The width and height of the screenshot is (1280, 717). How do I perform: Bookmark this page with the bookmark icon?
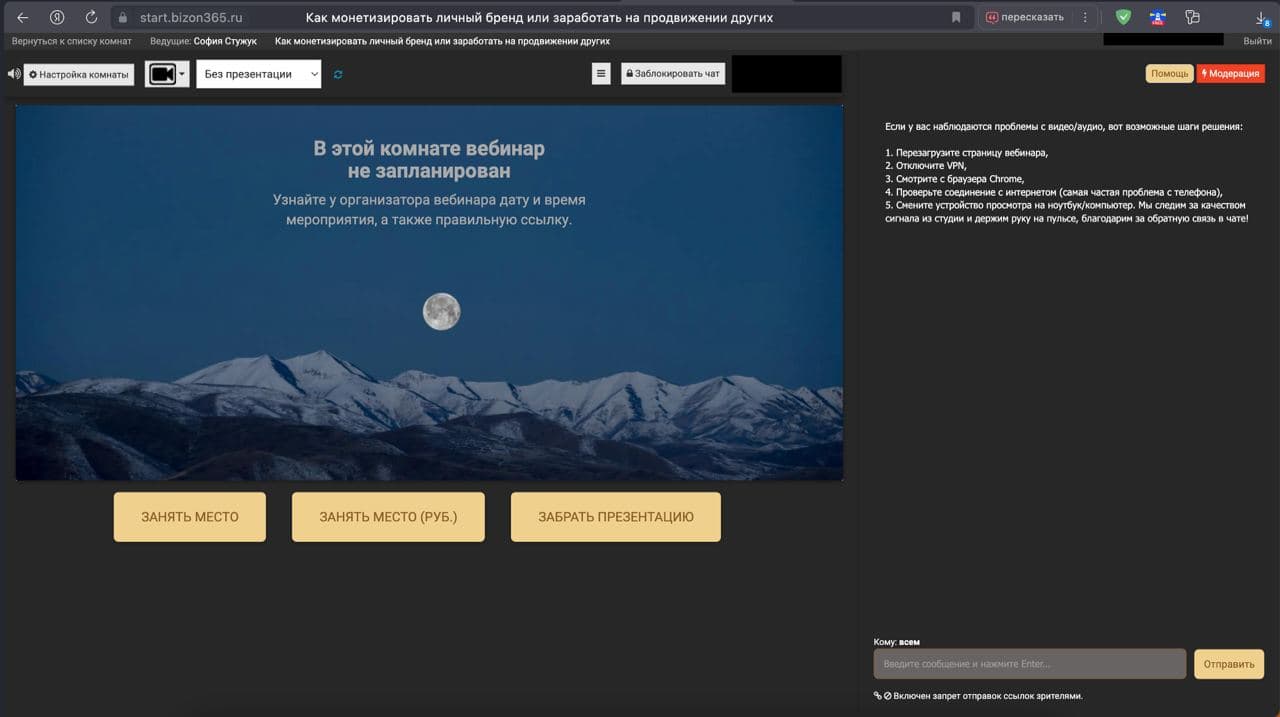tap(956, 17)
